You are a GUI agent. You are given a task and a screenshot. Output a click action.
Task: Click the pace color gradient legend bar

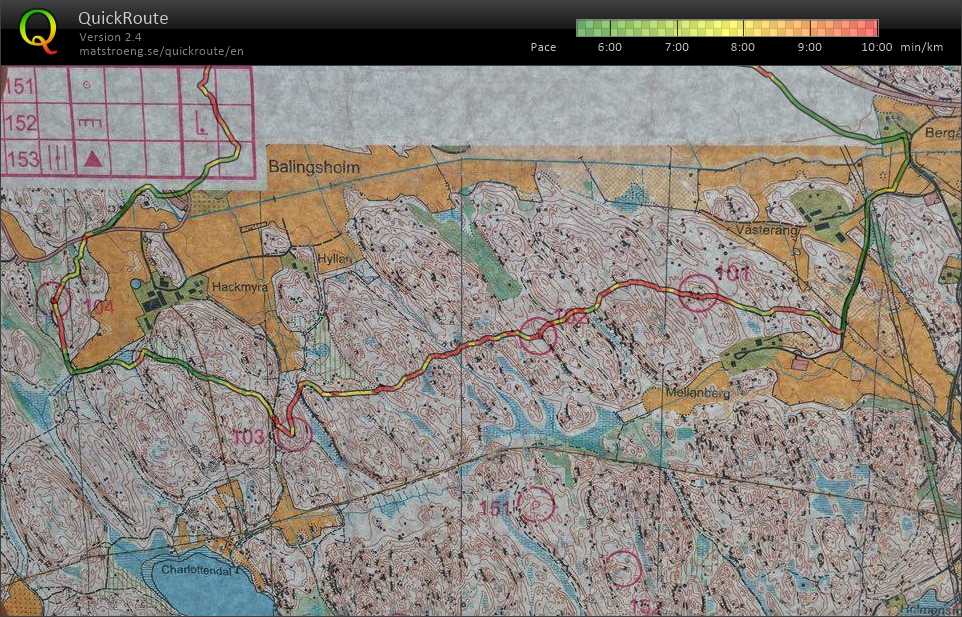(x=727, y=28)
